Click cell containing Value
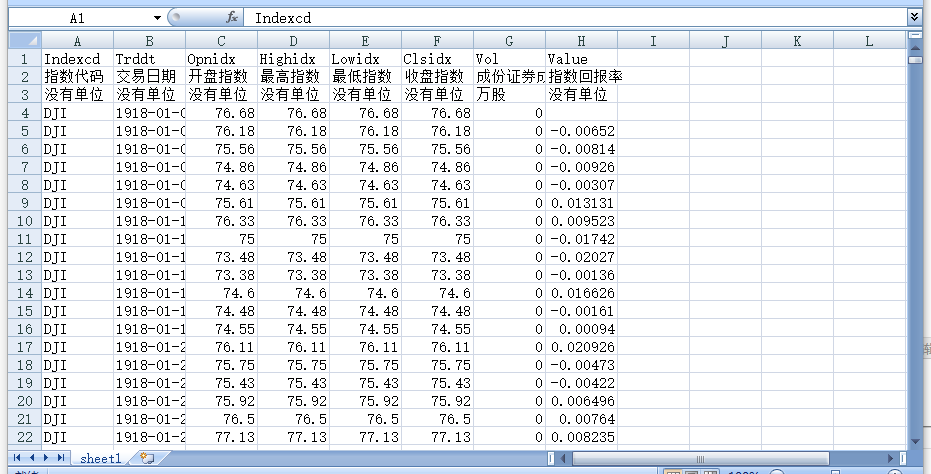This screenshot has height=474, width=931. pos(581,59)
